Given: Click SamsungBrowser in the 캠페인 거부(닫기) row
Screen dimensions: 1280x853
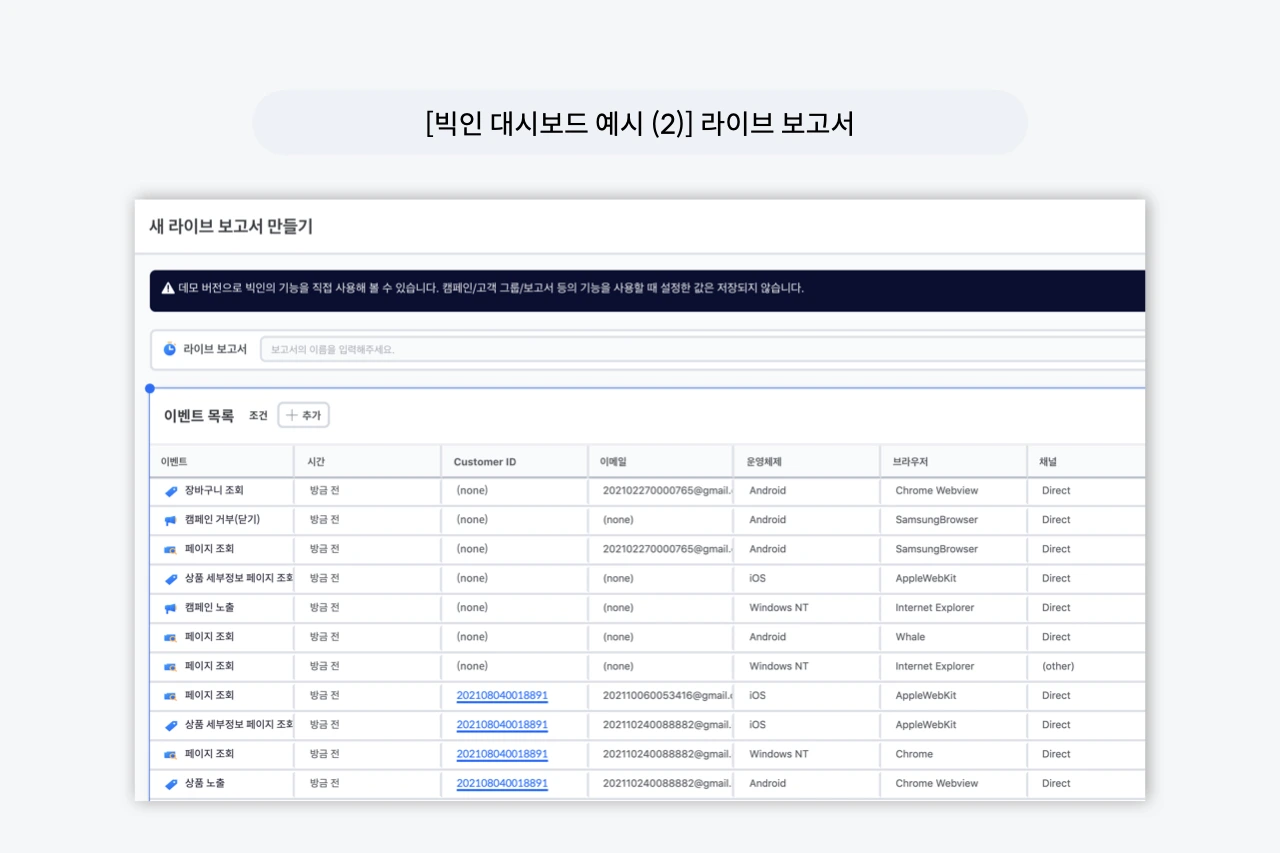Looking at the screenshot, I should pyautogui.click(x=937, y=520).
